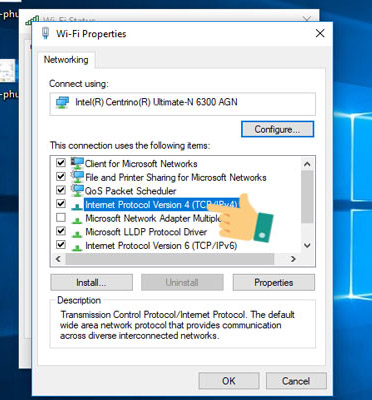
Task: Select QoS Packet Scheduler item
Action: point(130,191)
